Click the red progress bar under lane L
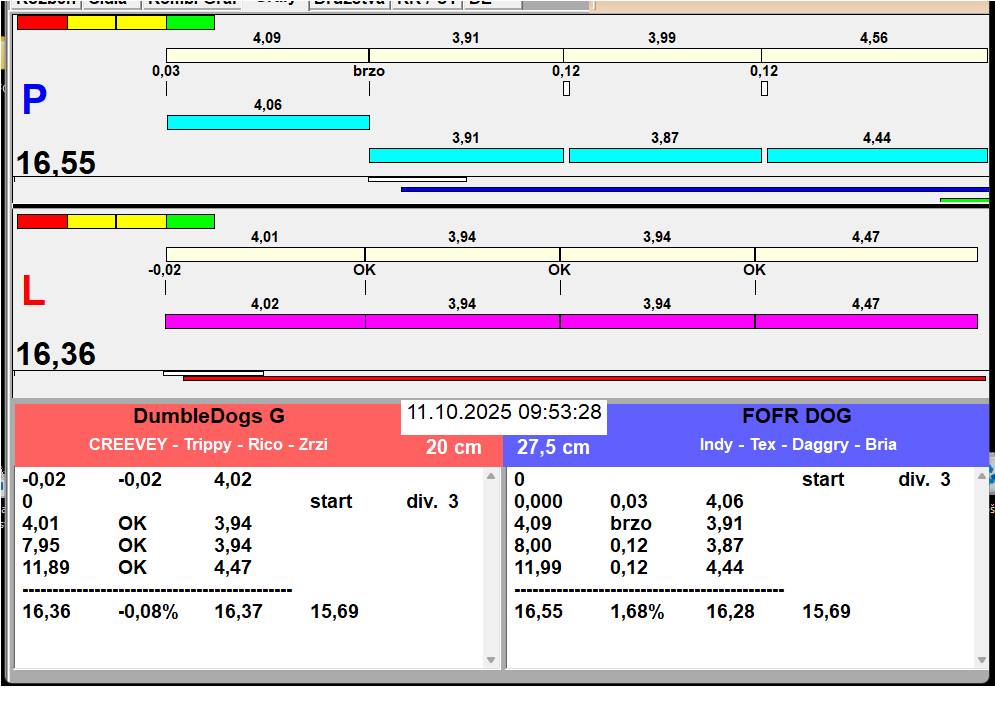 tap(584, 379)
